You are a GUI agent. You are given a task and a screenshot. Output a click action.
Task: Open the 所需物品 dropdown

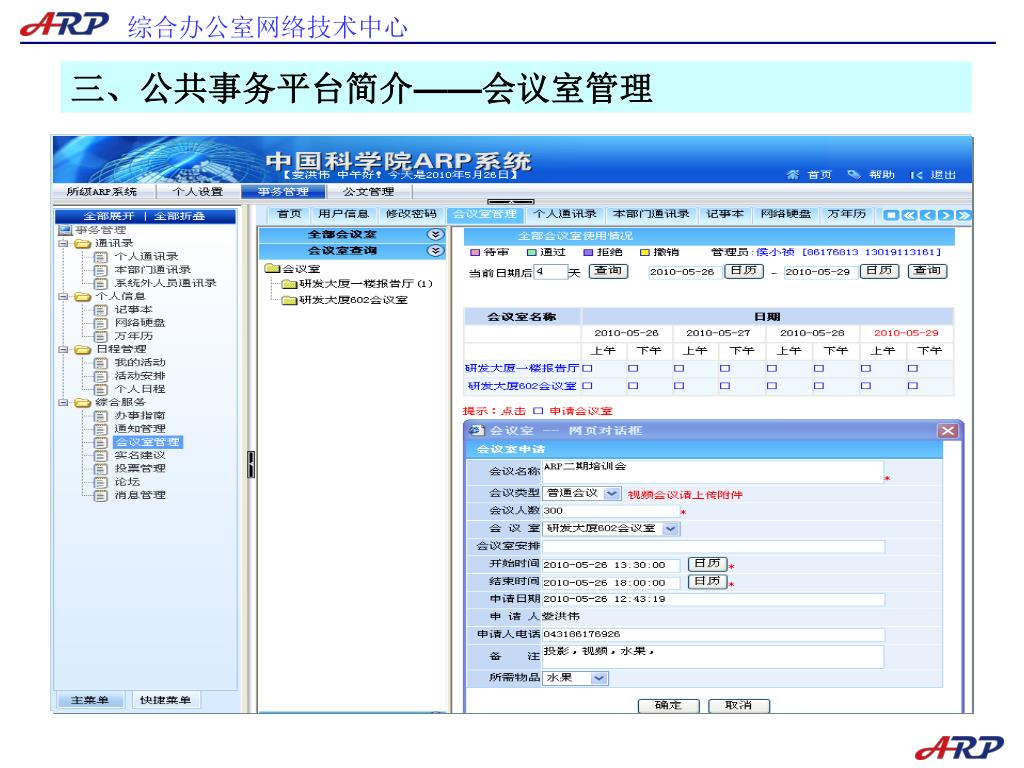click(599, 679)
